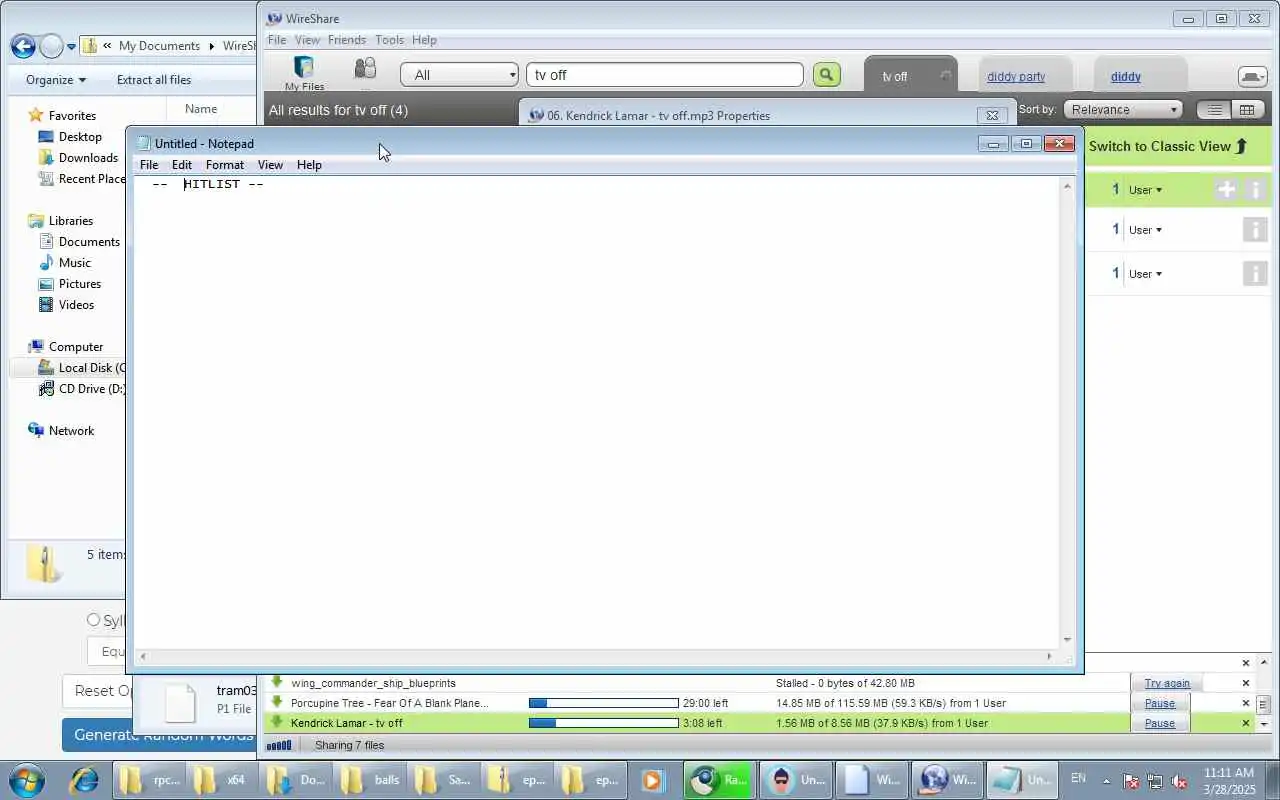Click the Porcupine Tree download progress bar
The width and height of the screenshot is (1280, 800).
click(x=603, y=703)
